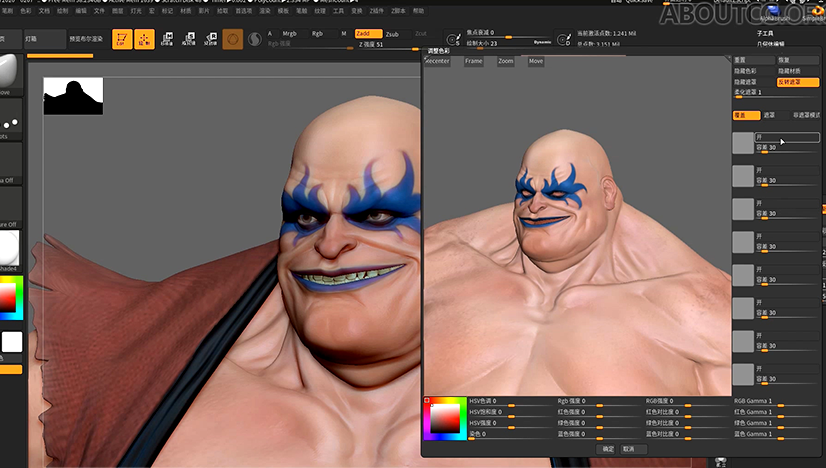The image size is (826, 468).
Task: Click Frame in the preview dialog
Action: coord(474,61)
